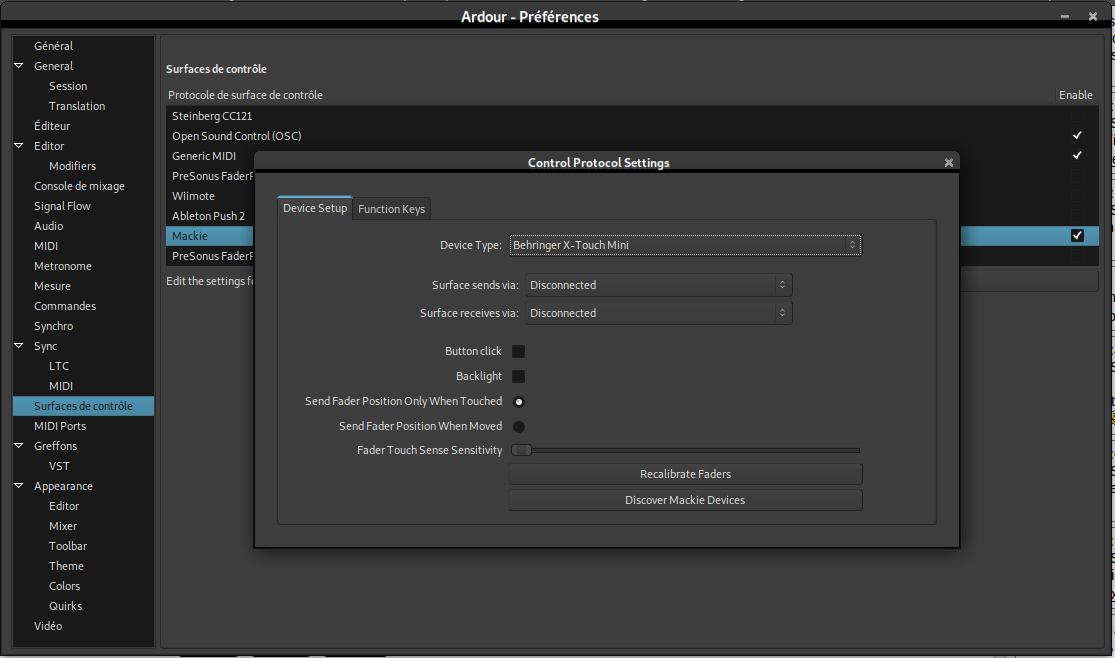The image size is (1115, 658).
Task: Select VST under Greffons
Action: [59, 466]
